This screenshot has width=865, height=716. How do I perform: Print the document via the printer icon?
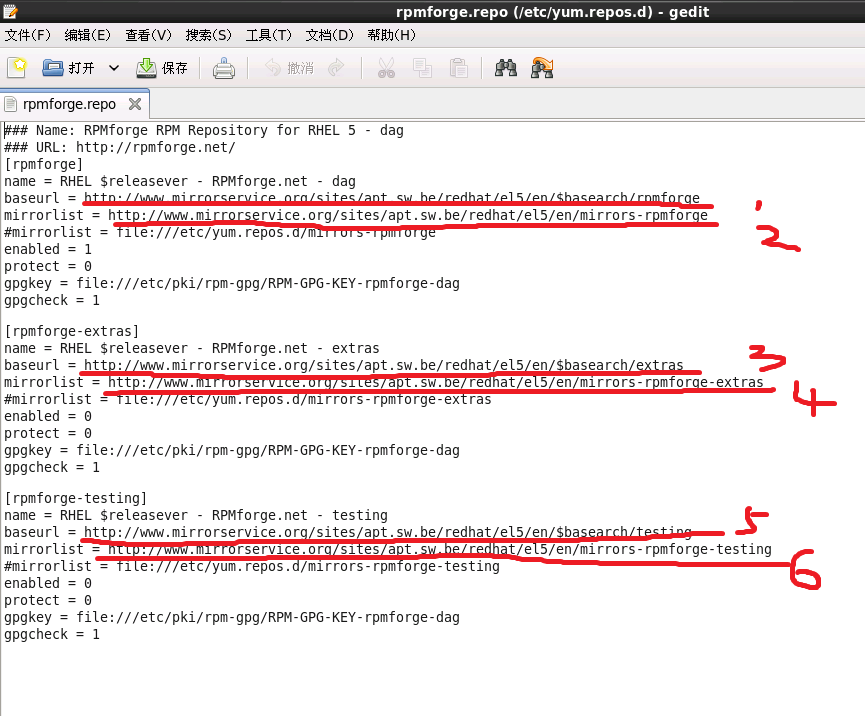coord(224,68)
